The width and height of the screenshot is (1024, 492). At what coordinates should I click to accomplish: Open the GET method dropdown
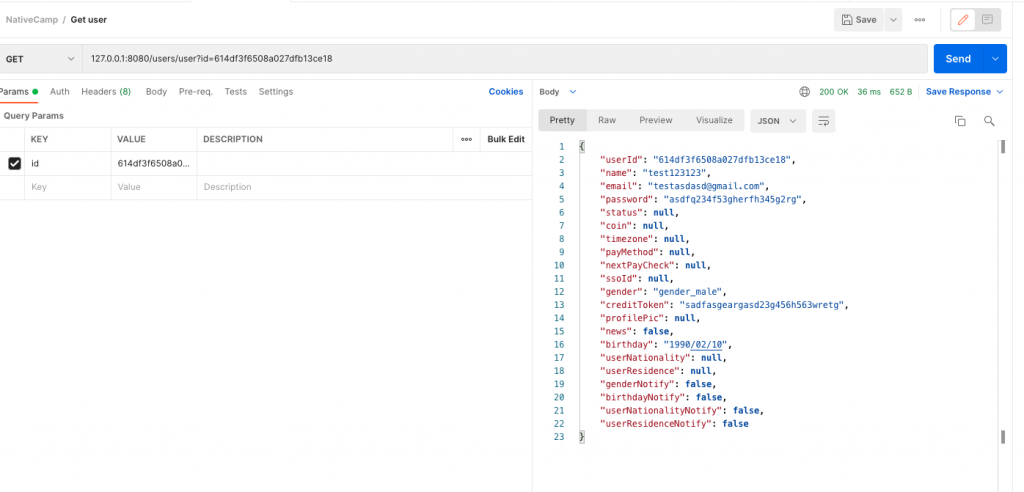(40, 59)
